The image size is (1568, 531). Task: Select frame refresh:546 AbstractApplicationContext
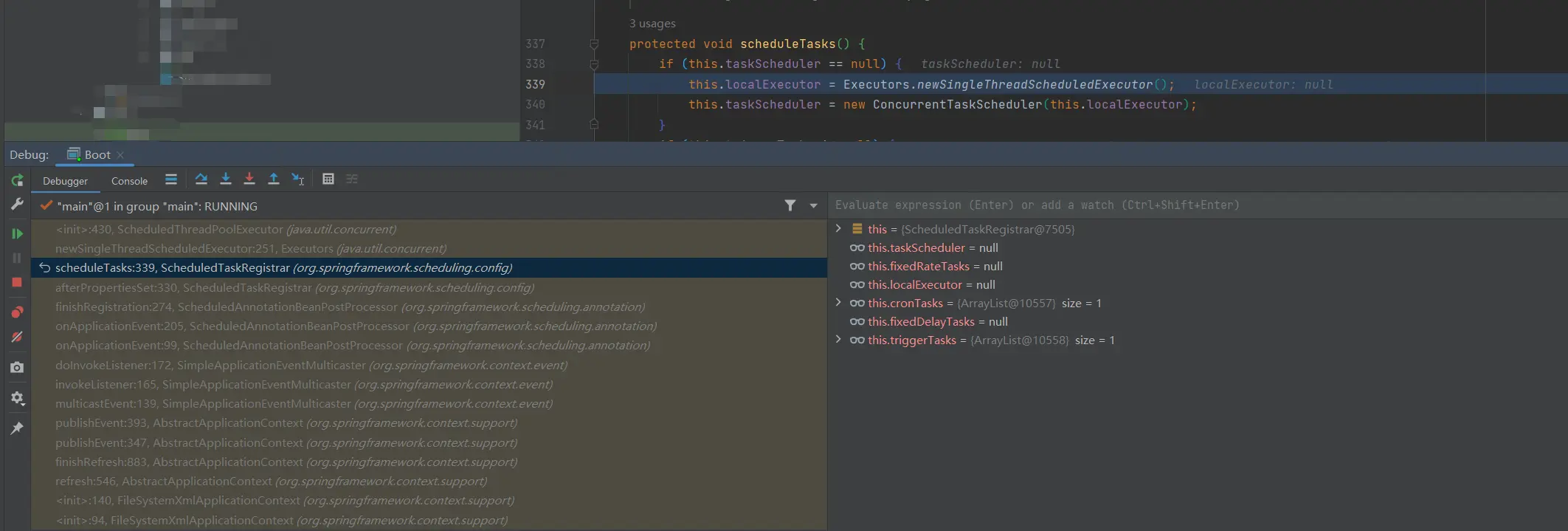coord(429,482)
